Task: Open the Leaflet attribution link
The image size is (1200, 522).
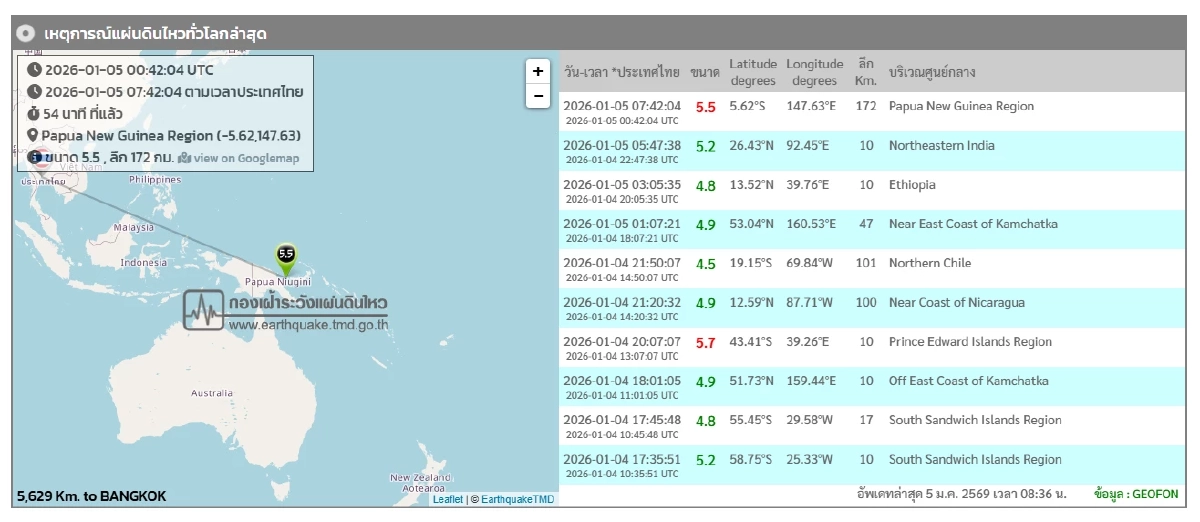Action: pyautogui.click(x=448, y=499)
